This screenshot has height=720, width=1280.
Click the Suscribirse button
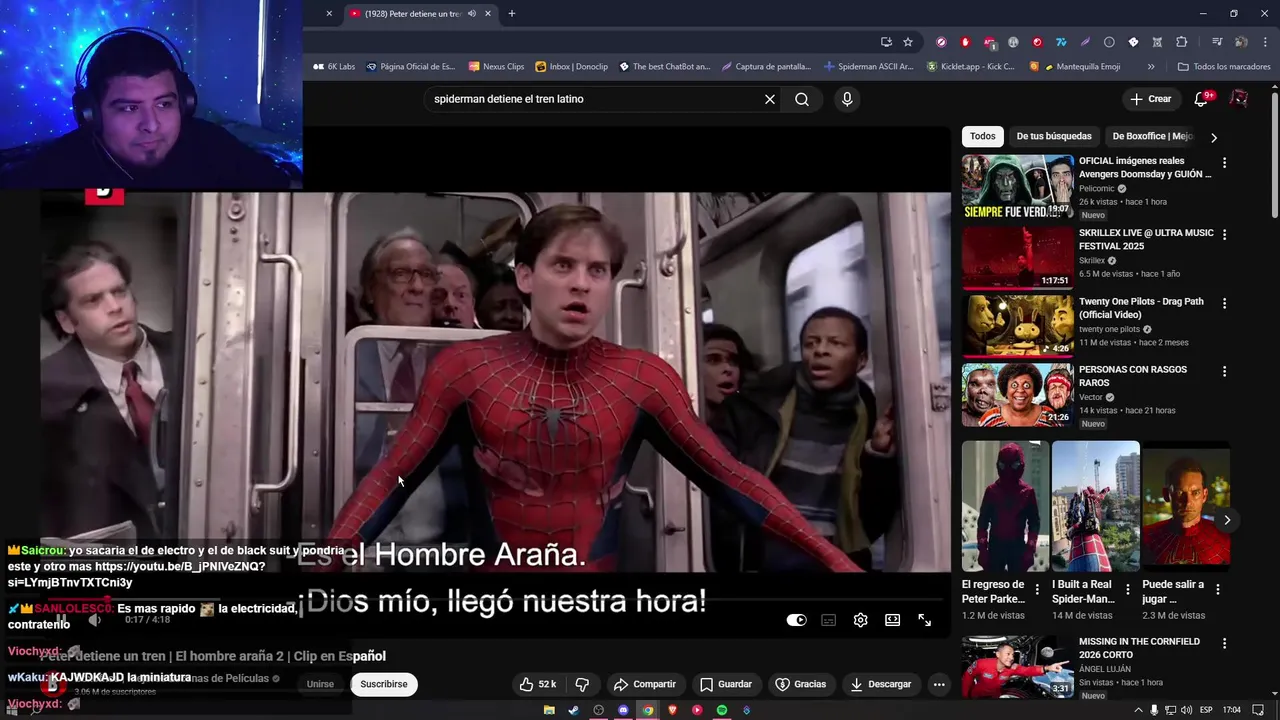pos(384,684)
